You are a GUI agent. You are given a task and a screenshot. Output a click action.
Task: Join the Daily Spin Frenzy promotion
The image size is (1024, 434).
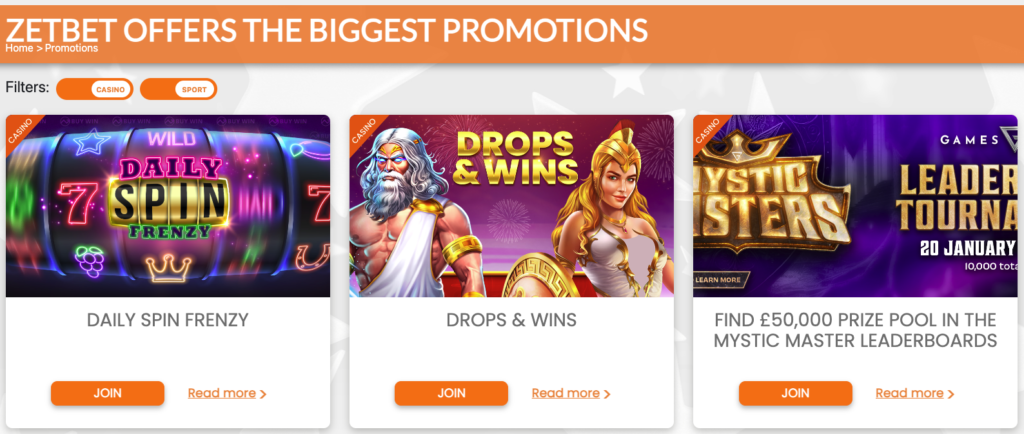[x=108, y=394]
